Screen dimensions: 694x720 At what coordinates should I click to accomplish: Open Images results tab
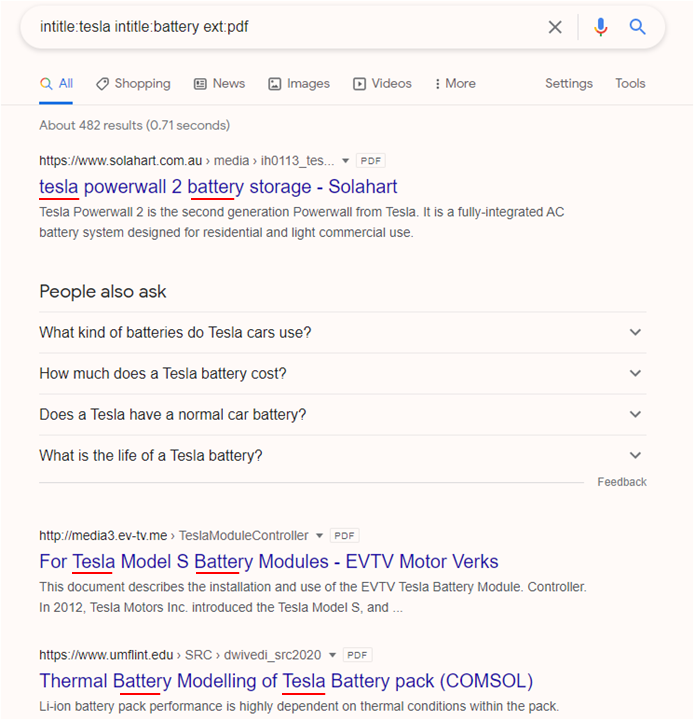(299, 84)
